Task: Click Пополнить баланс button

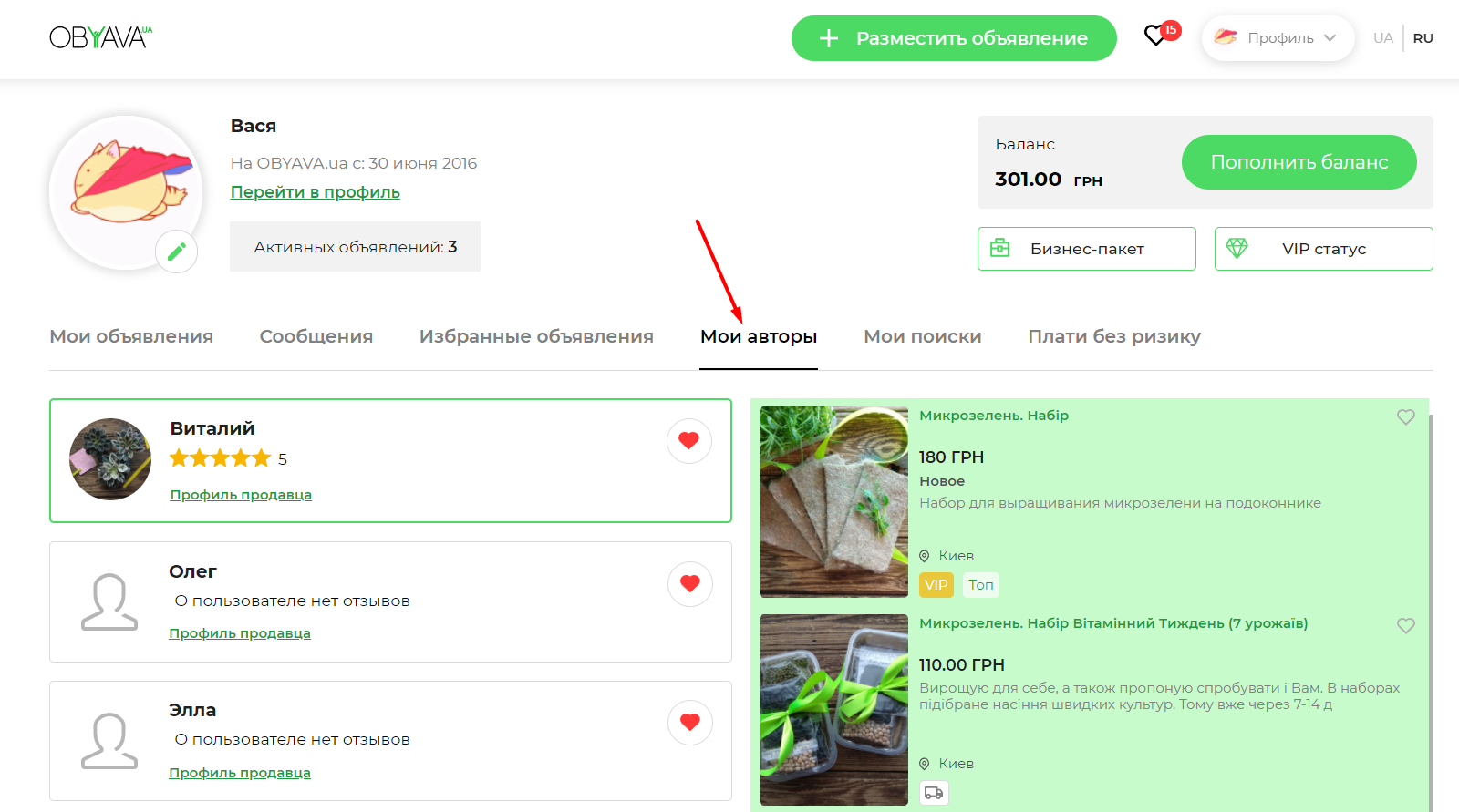Action: pyautogui.click(x=1299, y=162)
